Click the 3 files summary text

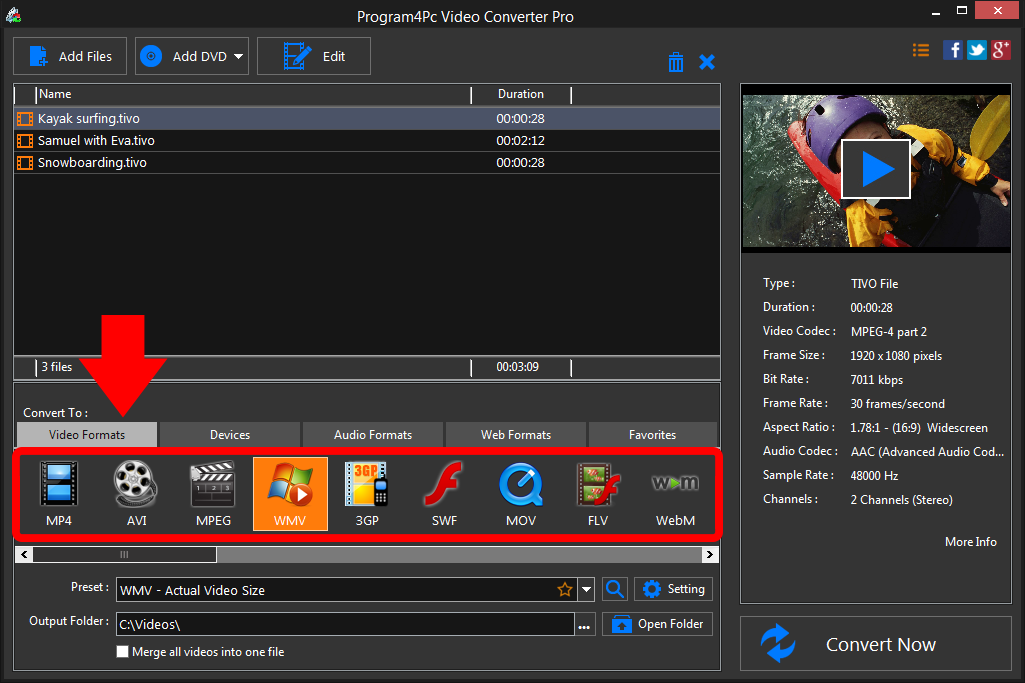click(57, 367)
